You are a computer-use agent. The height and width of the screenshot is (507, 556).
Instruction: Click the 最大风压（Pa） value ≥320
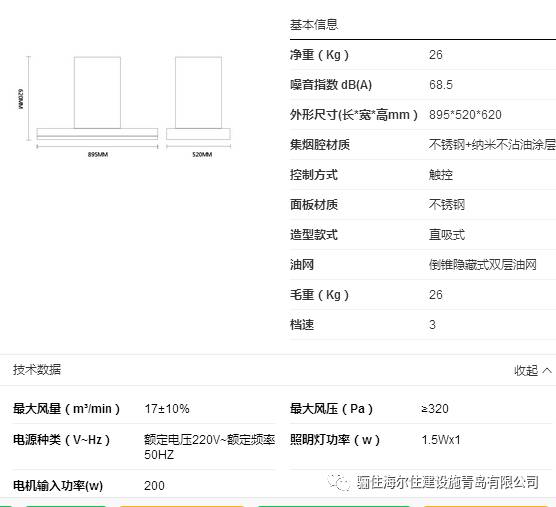(x=435, y=409)
